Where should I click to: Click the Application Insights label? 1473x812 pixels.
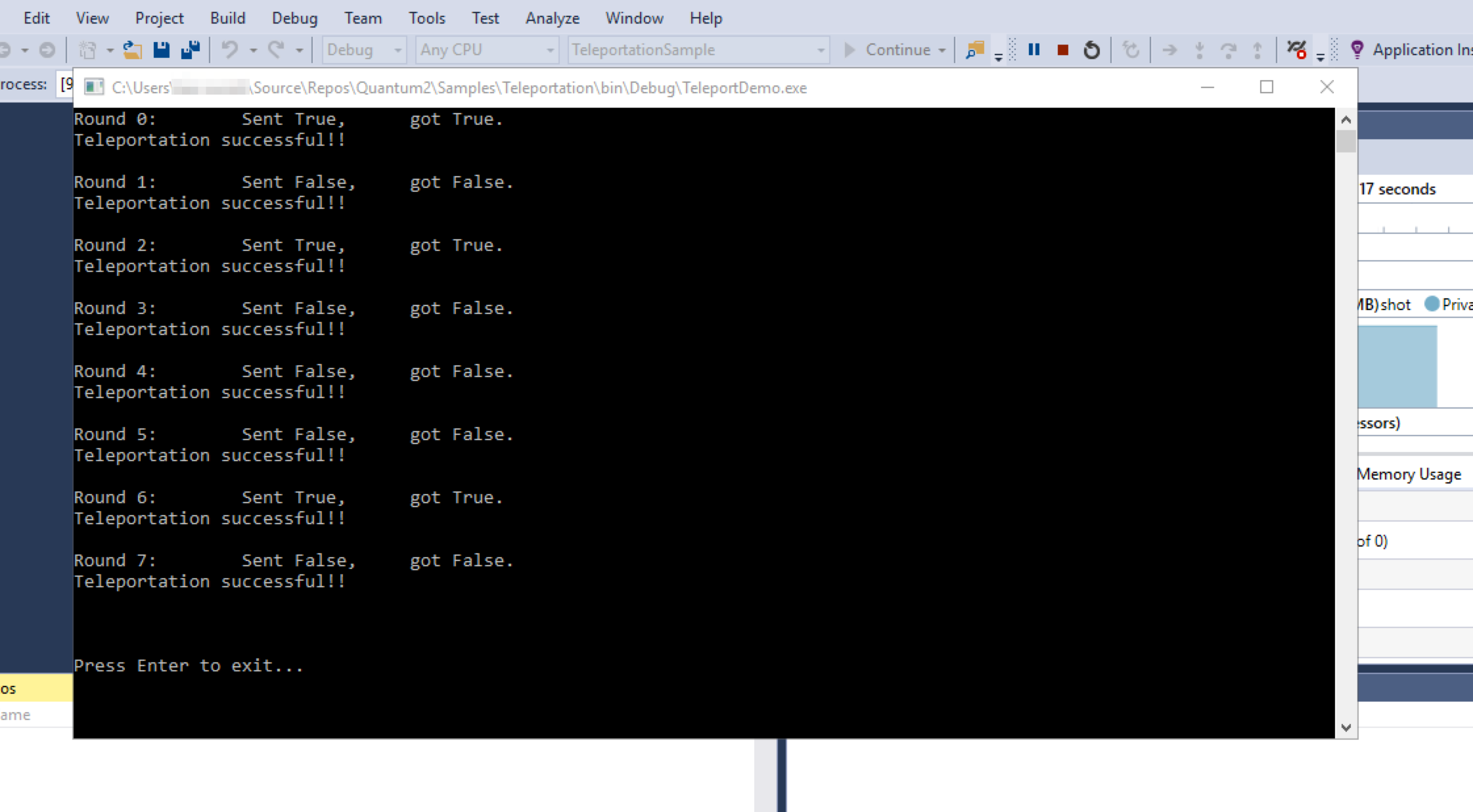(1422, 50)
